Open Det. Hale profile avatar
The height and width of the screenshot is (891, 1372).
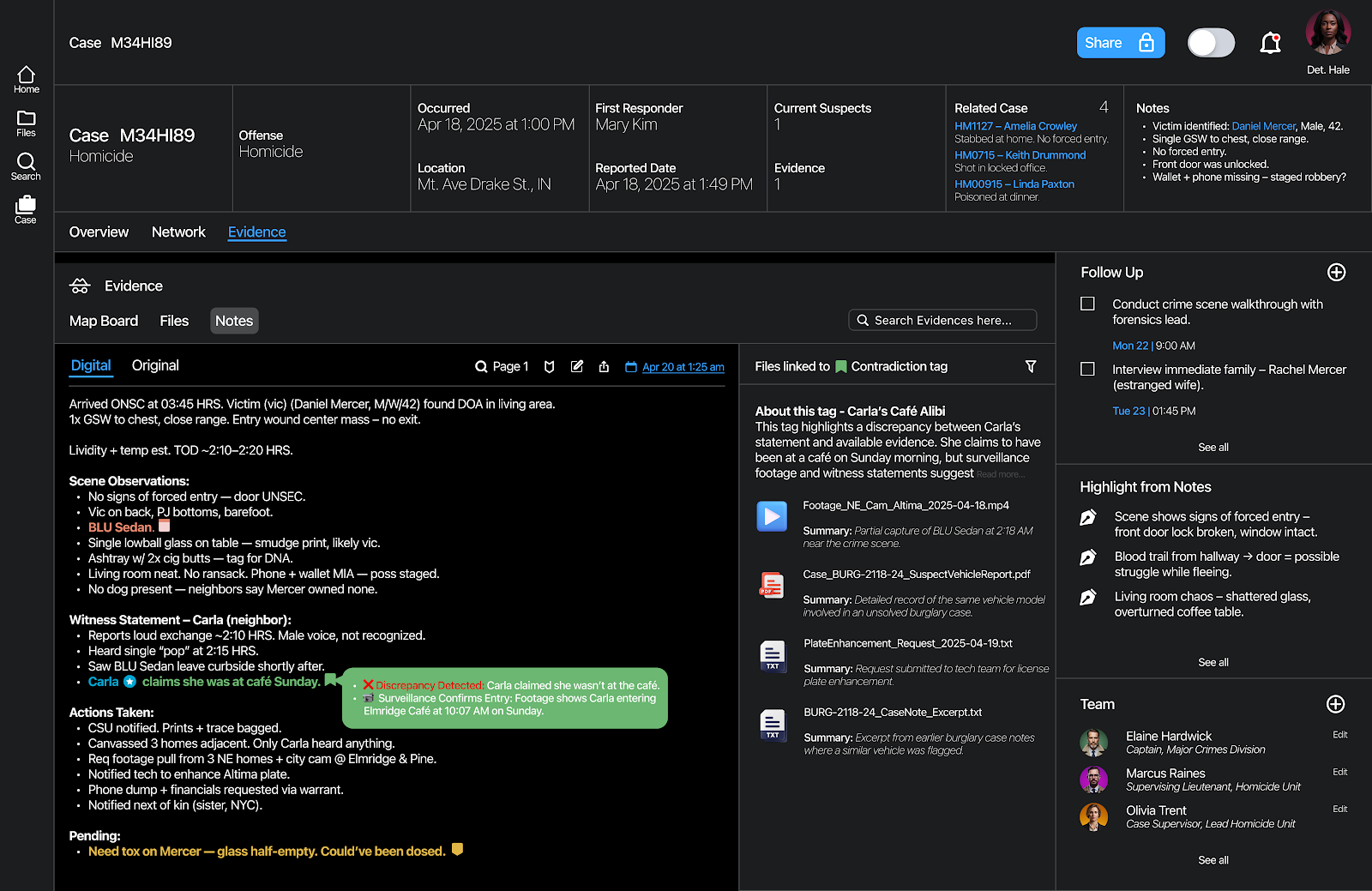pos(1328,33)
